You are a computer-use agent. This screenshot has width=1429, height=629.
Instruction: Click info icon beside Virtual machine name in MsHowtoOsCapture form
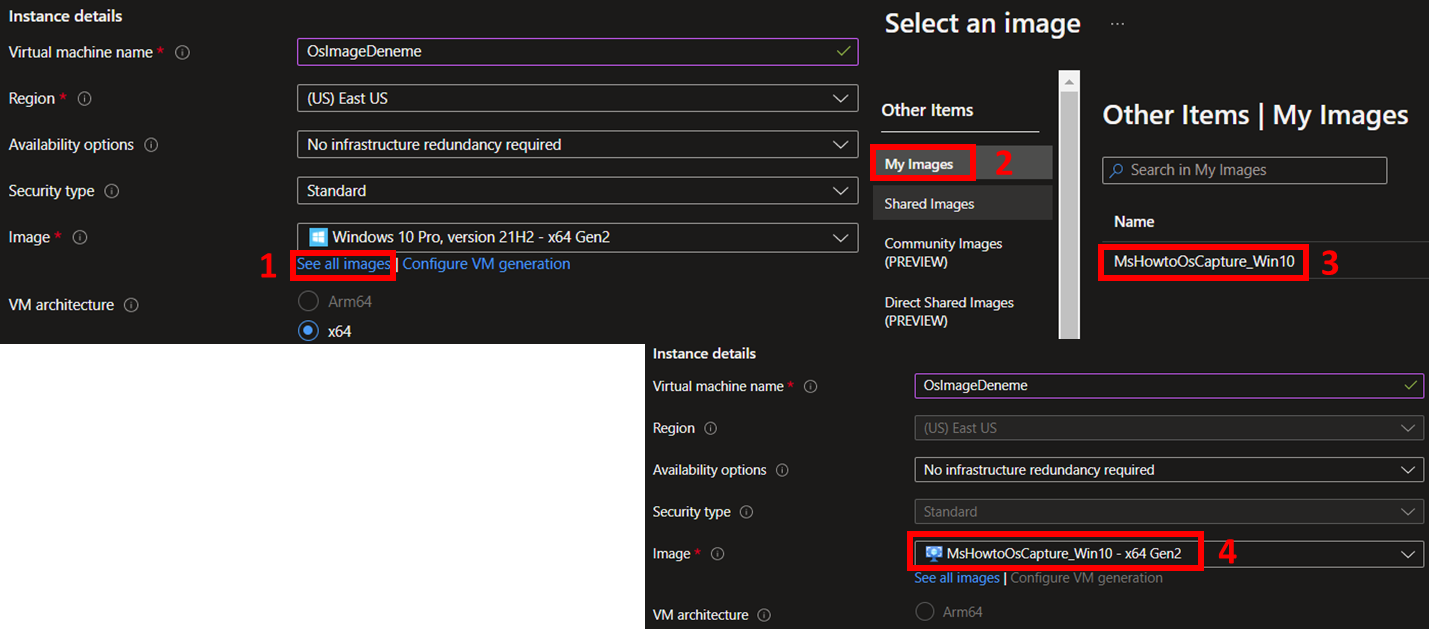point(811,386)
